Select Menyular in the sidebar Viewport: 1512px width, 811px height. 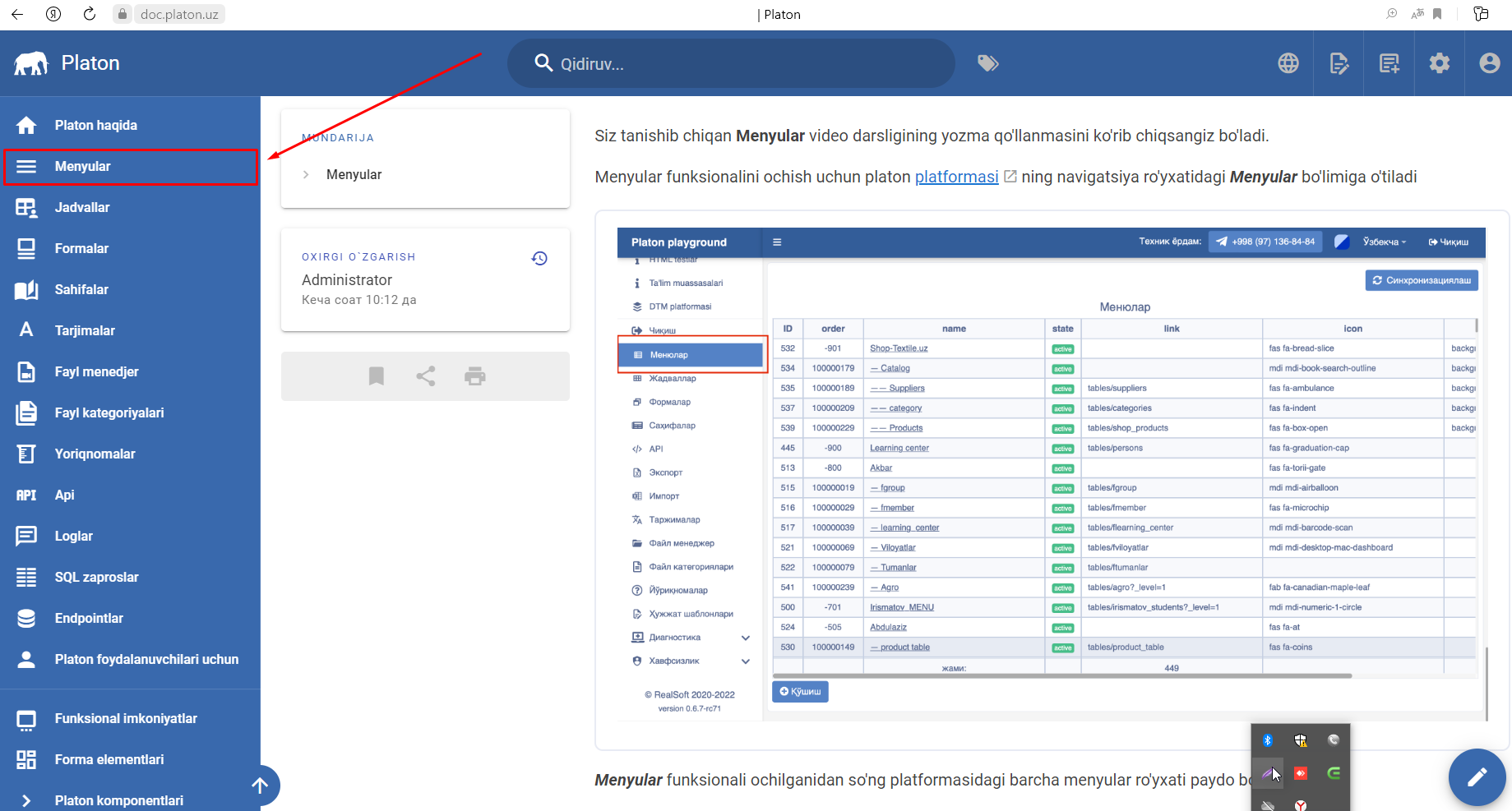131,167
